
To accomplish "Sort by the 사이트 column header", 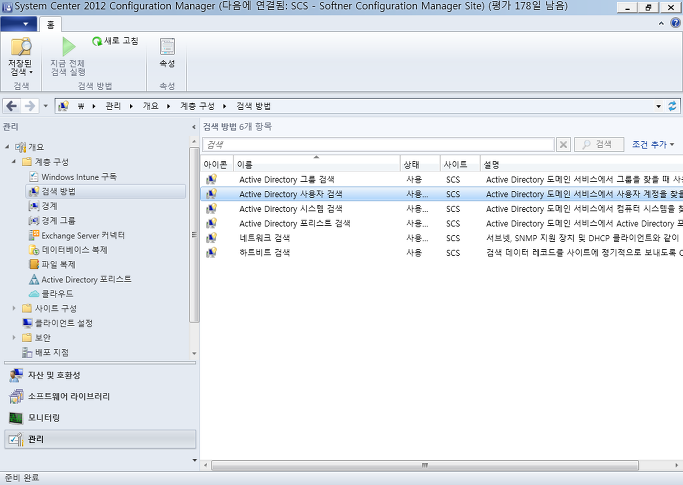I will click(x=460, y=164).
